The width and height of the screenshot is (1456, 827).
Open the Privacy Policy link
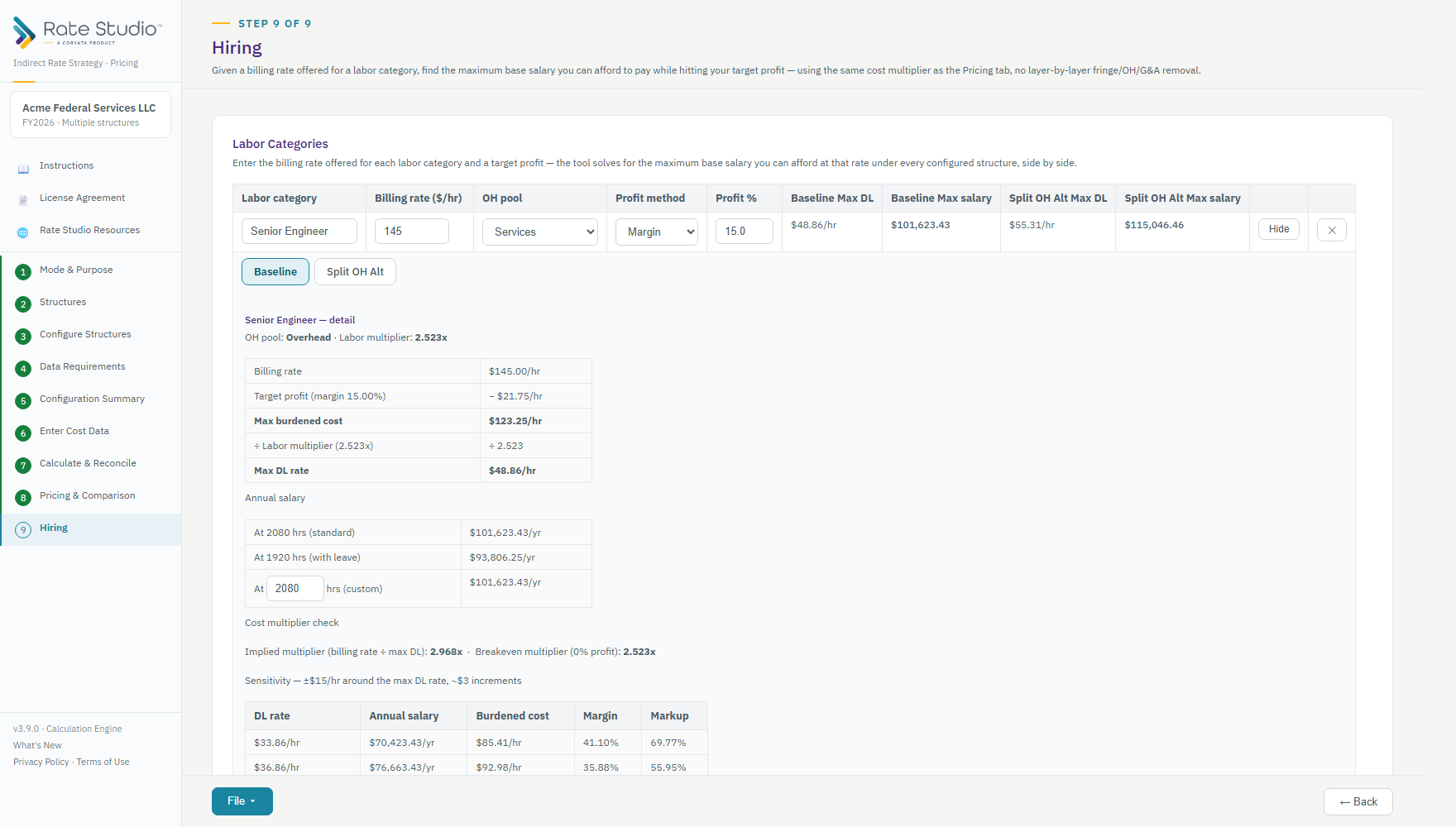[x=41, y=762]
